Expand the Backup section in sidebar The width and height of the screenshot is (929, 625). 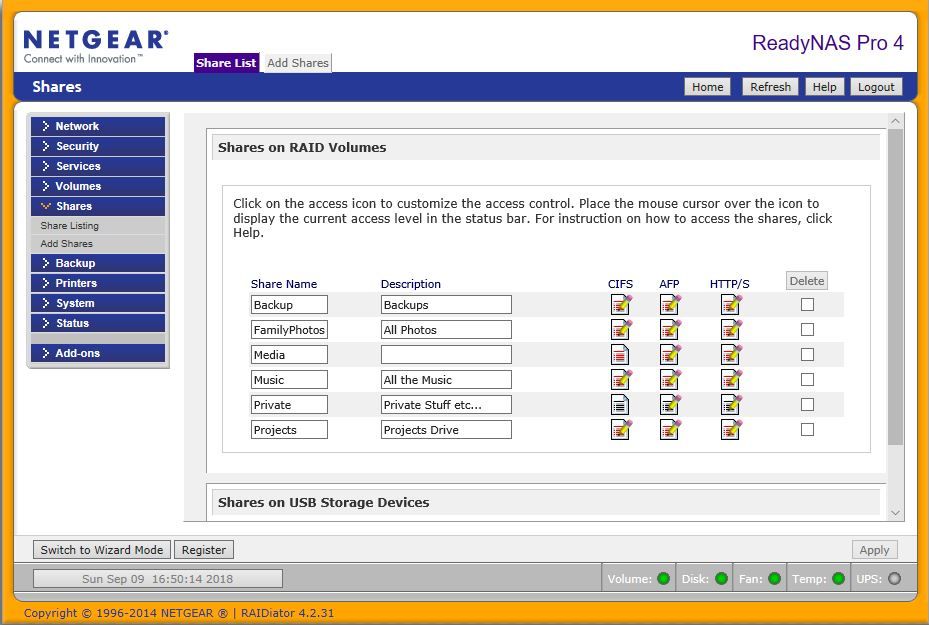coord(97,263)
